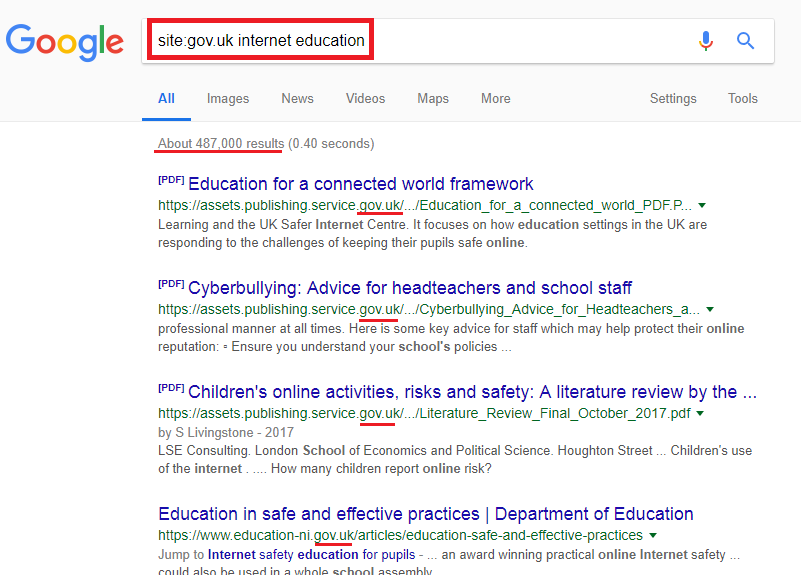Open Cyberbullying Advice for headteachers result
This screenshot has height=575, width=801.
pos(410,288)
